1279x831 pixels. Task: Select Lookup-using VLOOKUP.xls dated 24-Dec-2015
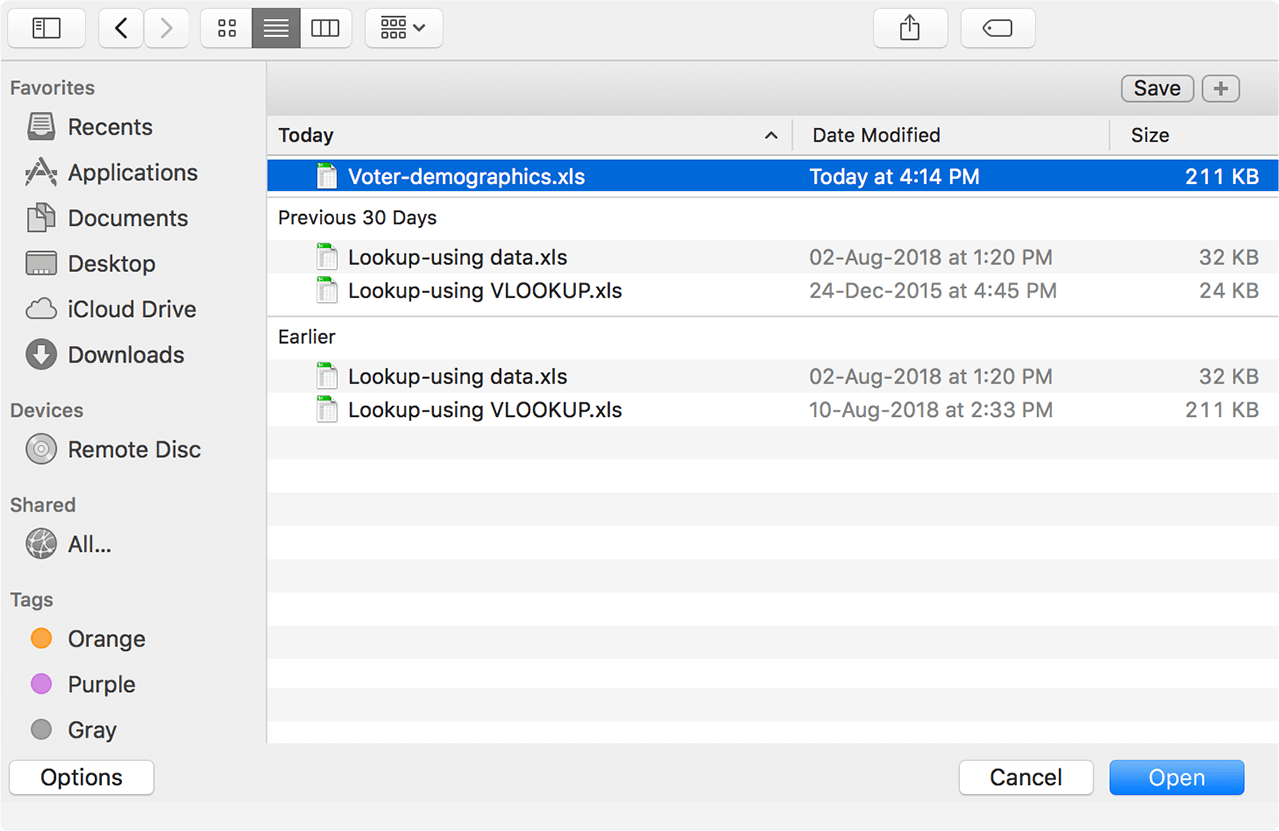(773, 291)
